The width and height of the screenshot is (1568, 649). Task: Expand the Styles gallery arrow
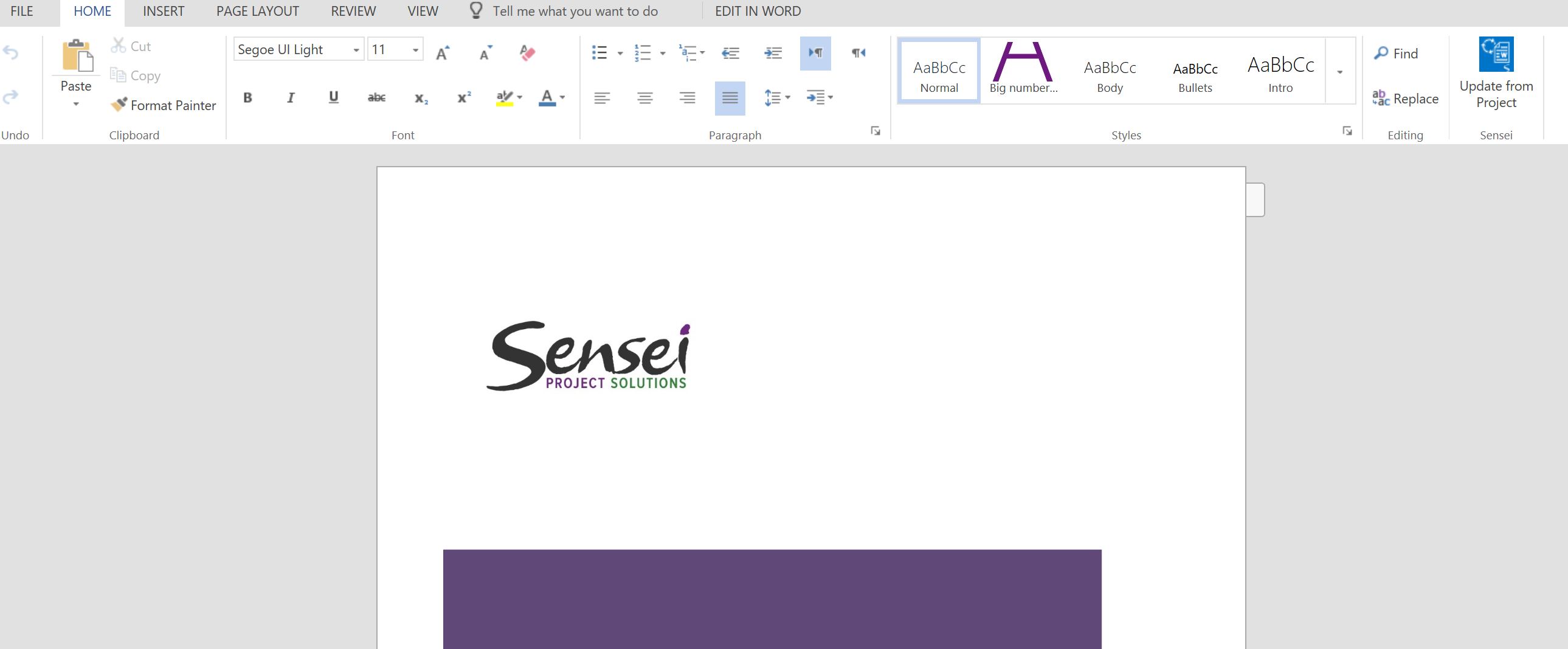coord(1340,71)
